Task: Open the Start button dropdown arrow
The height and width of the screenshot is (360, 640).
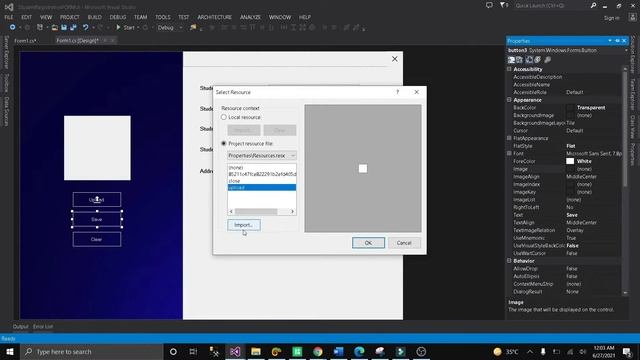Action: tap(138, 27)
